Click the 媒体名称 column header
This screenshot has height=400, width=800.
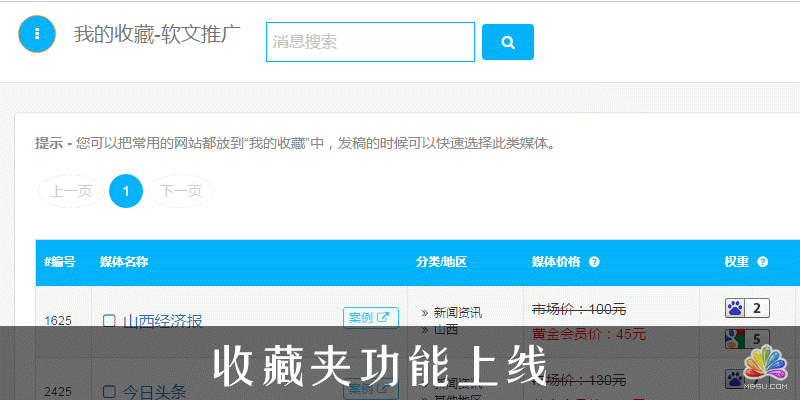point(124,262)
